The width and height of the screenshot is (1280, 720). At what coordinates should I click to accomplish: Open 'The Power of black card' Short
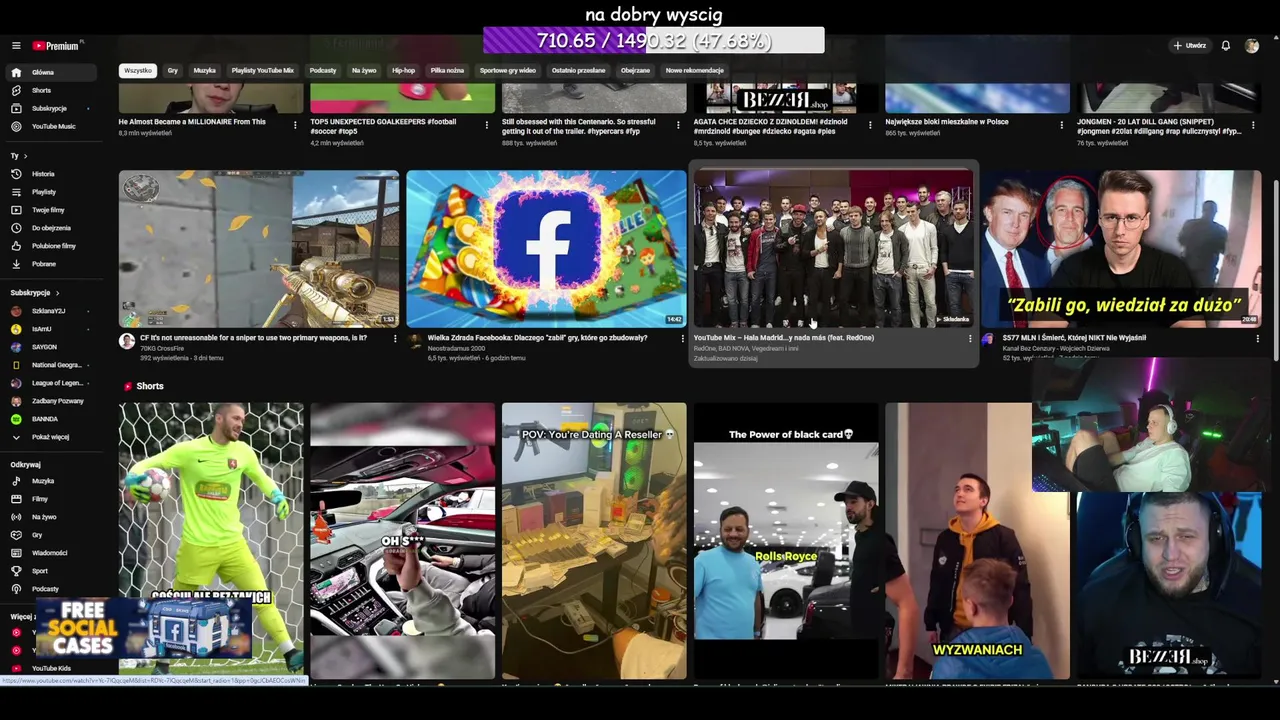tap(786, 541)
